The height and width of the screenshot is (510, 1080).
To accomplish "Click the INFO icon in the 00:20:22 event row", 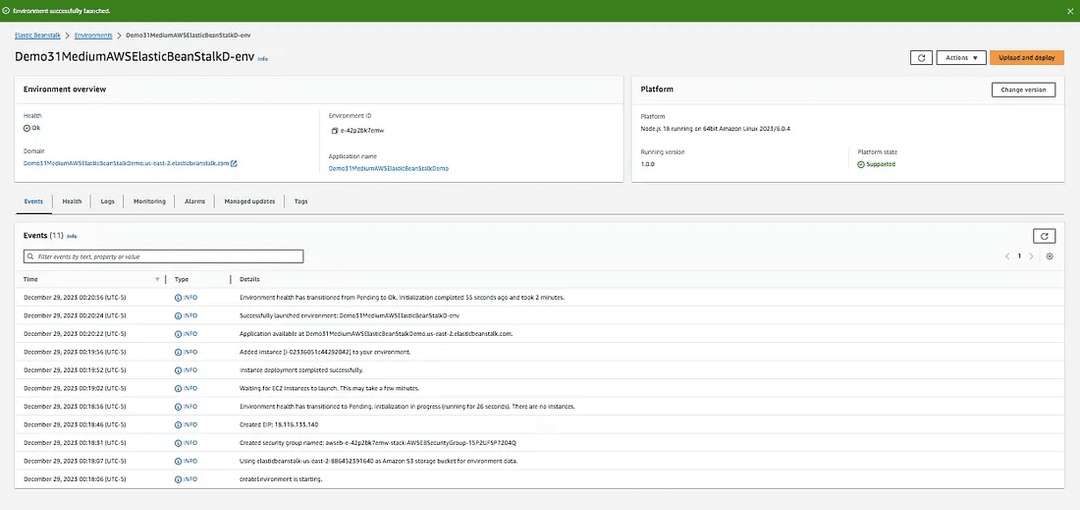I will pyautogui.click(x=178, y=334).
